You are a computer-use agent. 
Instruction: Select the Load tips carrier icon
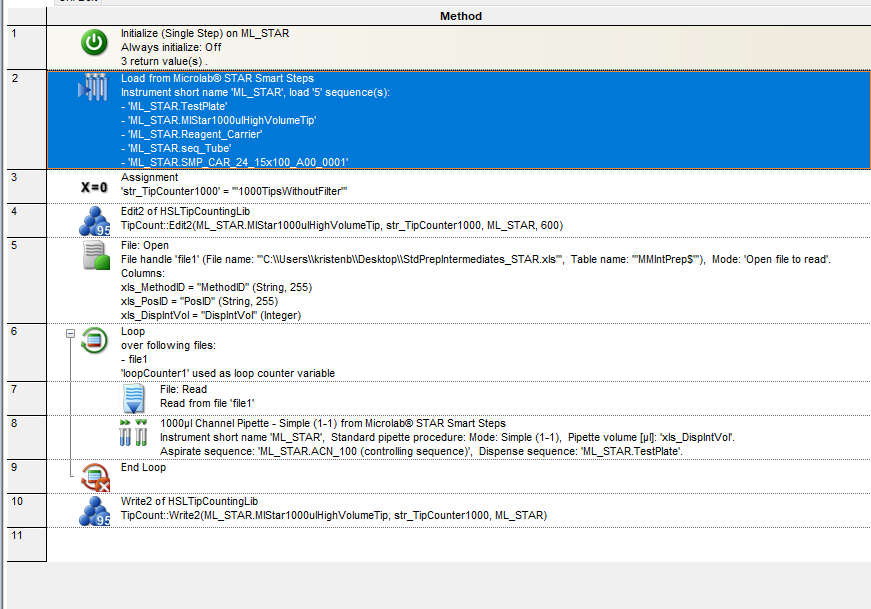(x=93, y=87)
